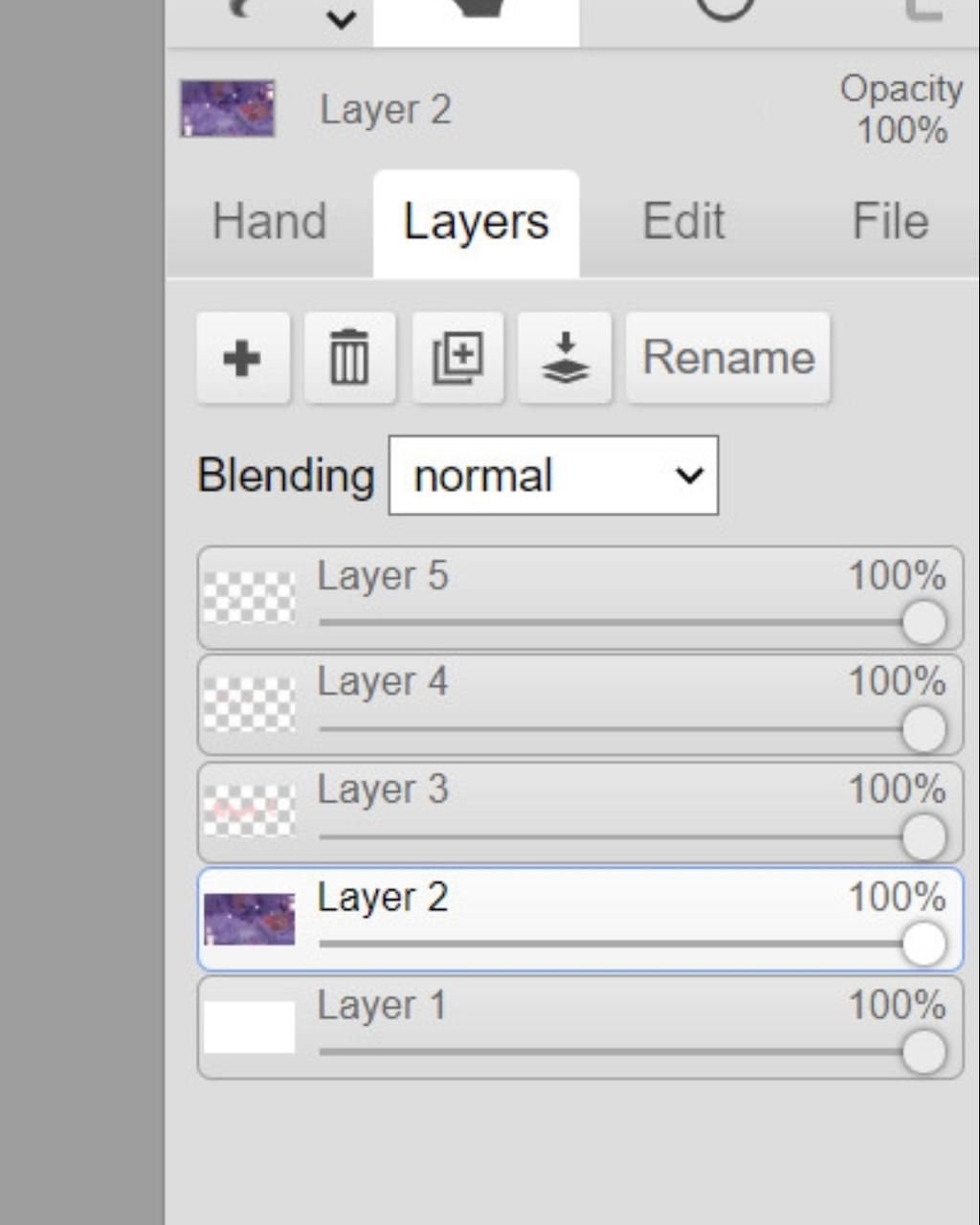
Task: Switch to the Edit tab
Action: tap(683, 222)
